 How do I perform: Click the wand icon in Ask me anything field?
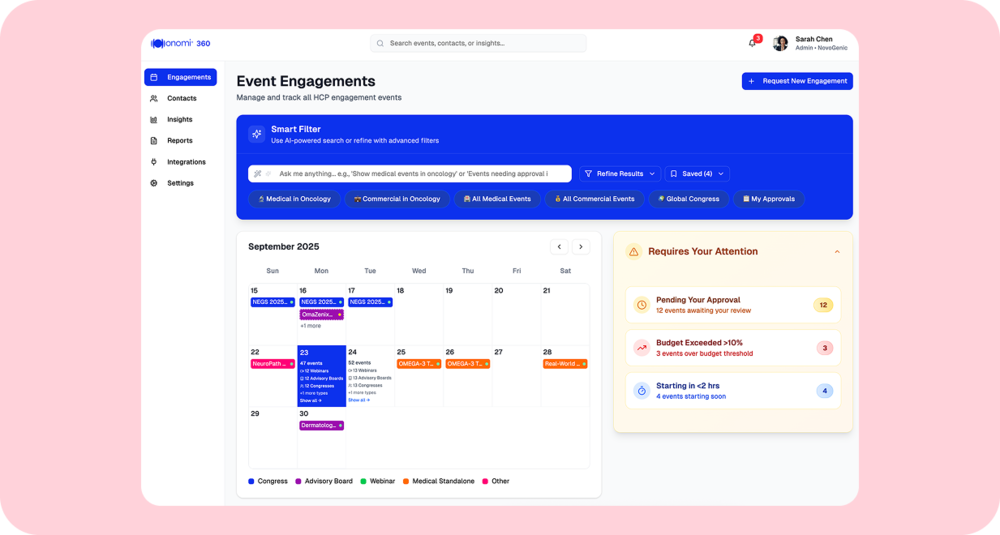pyautogui.click(x=258, y=173)
